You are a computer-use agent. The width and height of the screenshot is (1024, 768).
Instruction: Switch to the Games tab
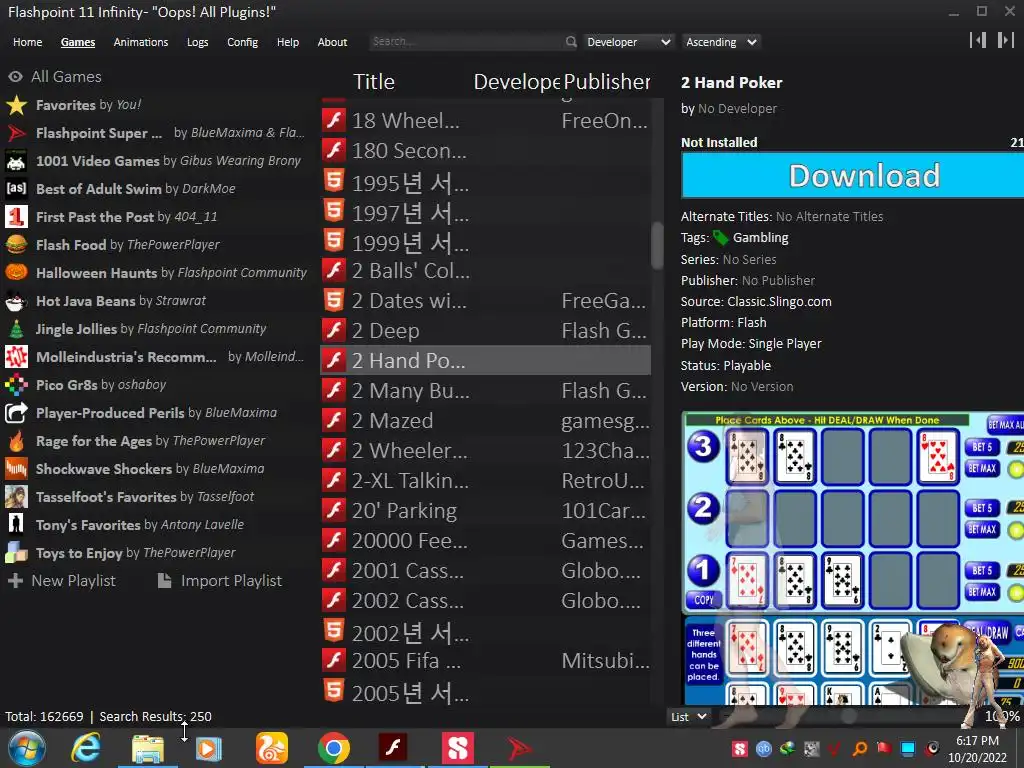[78, 42]
